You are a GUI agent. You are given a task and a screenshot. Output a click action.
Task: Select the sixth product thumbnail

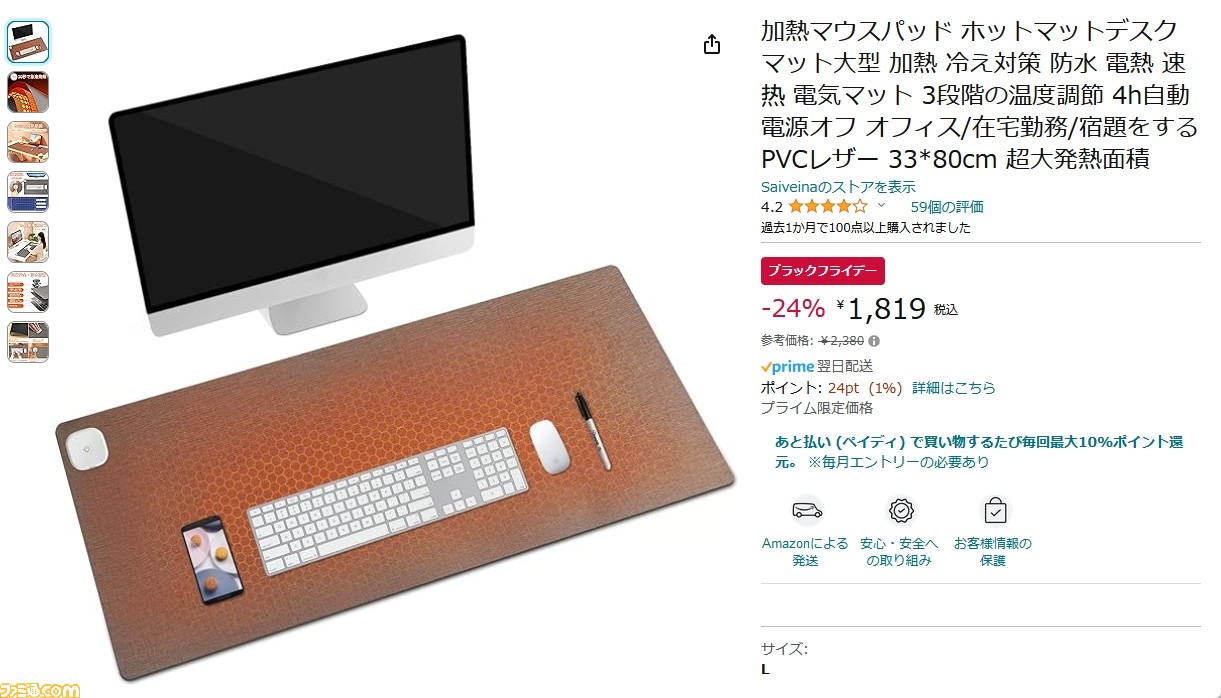pos(28,291)
